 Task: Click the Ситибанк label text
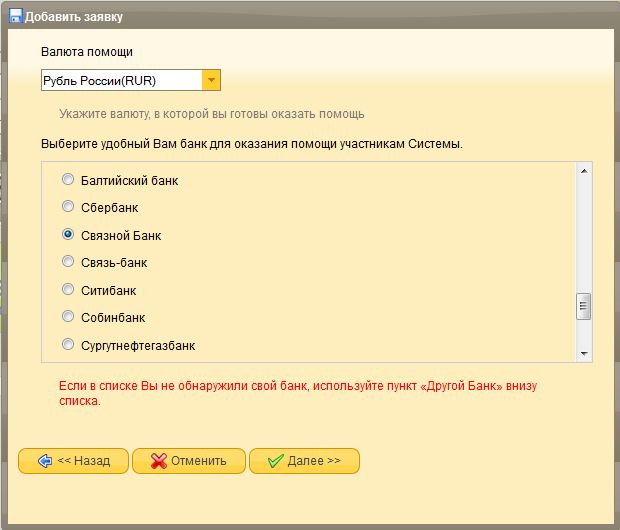pyautogui.click(x=108, y=291)
